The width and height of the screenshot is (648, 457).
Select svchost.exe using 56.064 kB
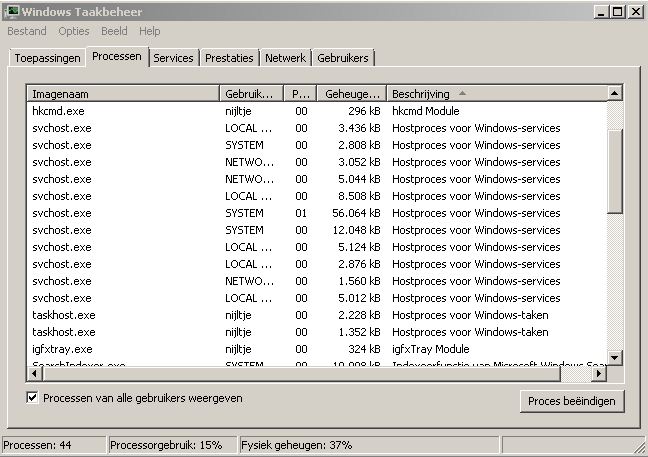pyautogui.click(x=317, y=213)
